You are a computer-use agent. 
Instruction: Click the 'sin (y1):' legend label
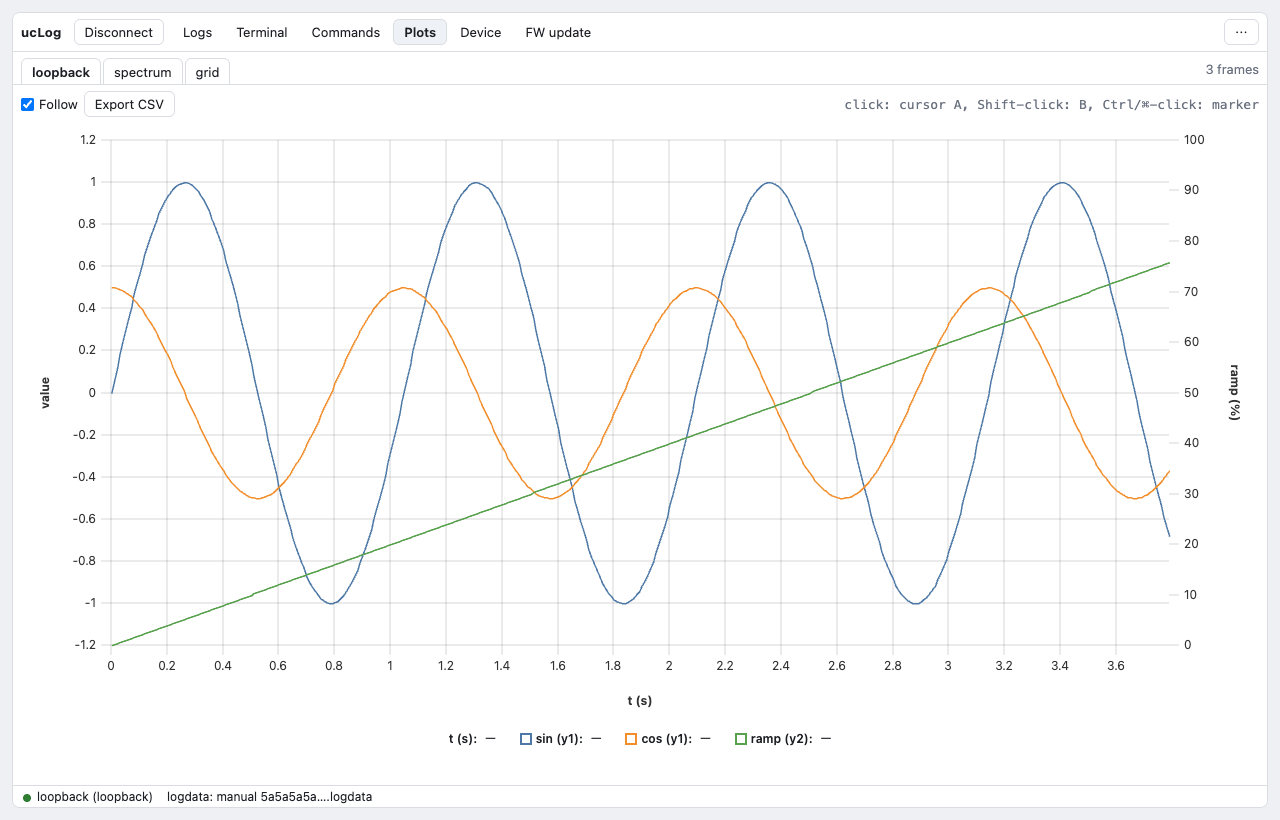click(559, 739)
